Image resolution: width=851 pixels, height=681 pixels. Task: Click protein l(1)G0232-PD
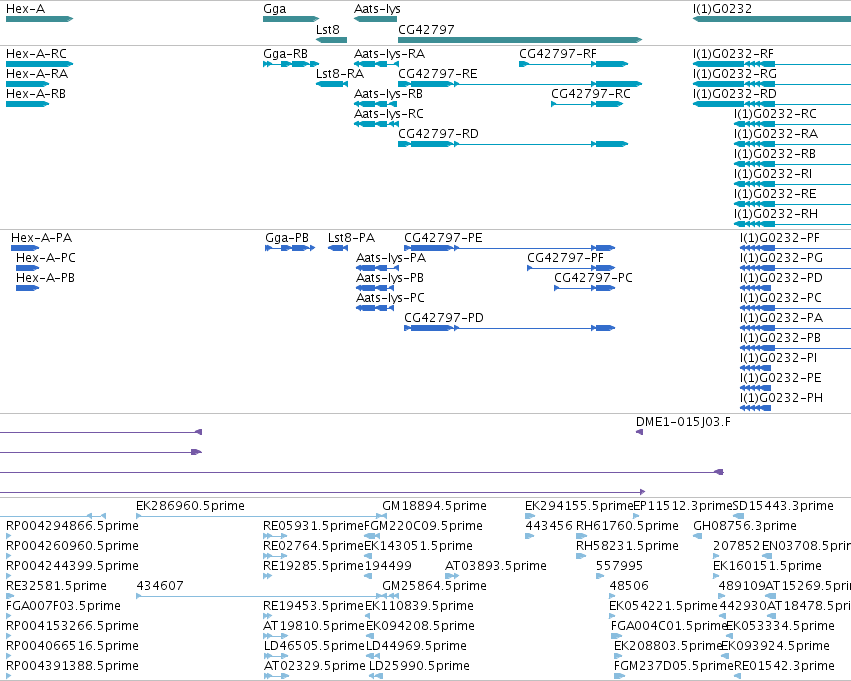tap(755, 288)
